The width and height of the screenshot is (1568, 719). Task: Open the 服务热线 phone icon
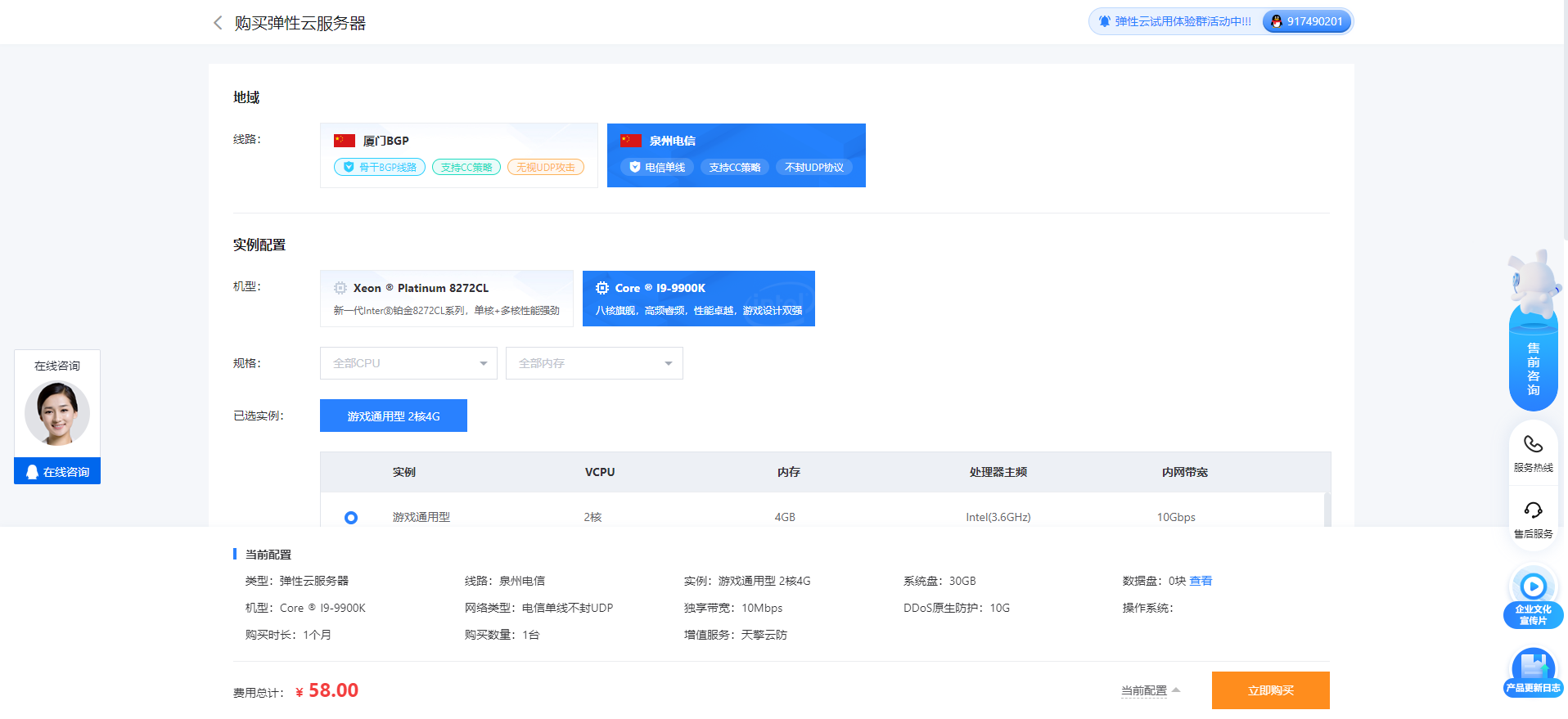coord(1533,444)
